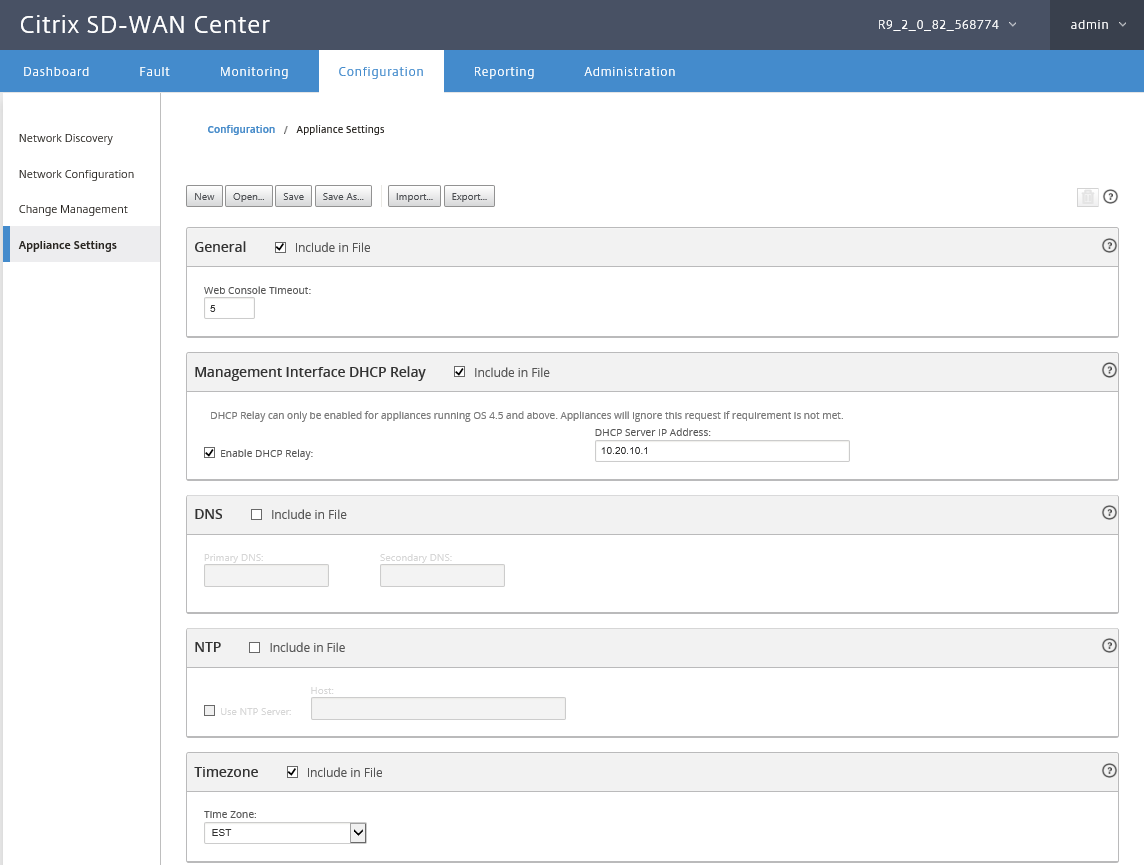Follow the Configuration breadcrumb link
1144x865 pixels.
click(x=241, y=129)
